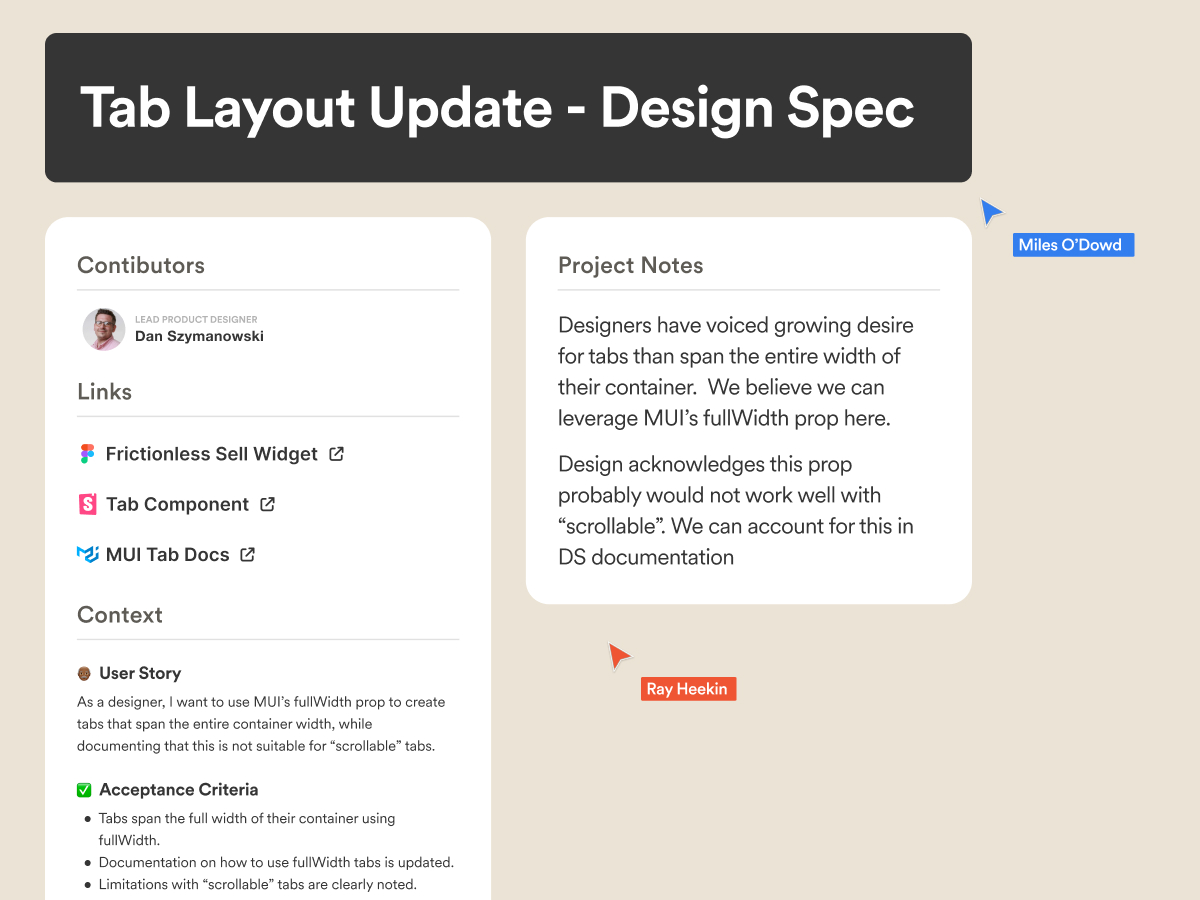The width and height of the screenshot is (1200, 900).
Task: Click the Project Notes heading
Action: point(630,265)
